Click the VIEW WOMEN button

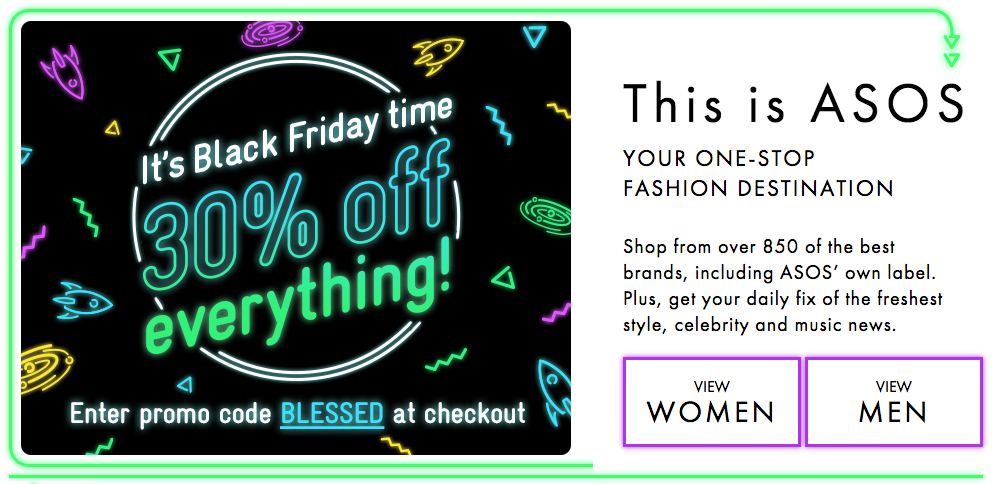click(x=712, y=401)
